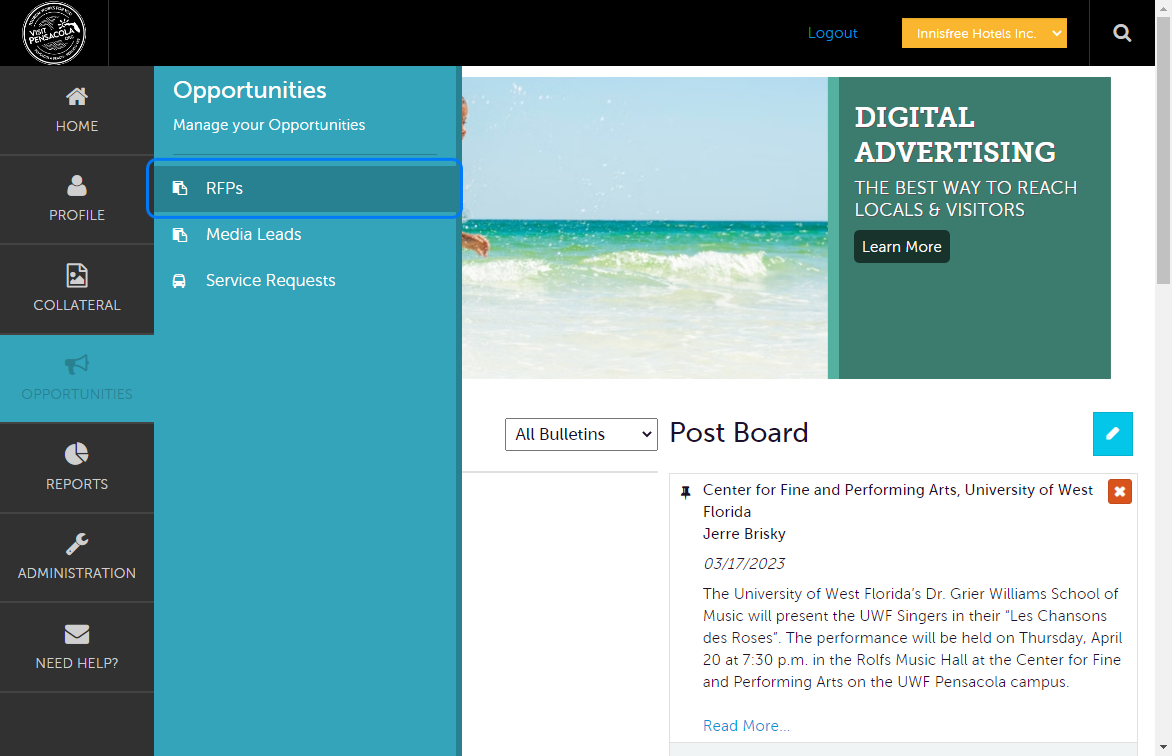Click the document icon beside RFPs
This screenshot has width=1172, height=756.
pyautogui.click(x=179, y=188)
